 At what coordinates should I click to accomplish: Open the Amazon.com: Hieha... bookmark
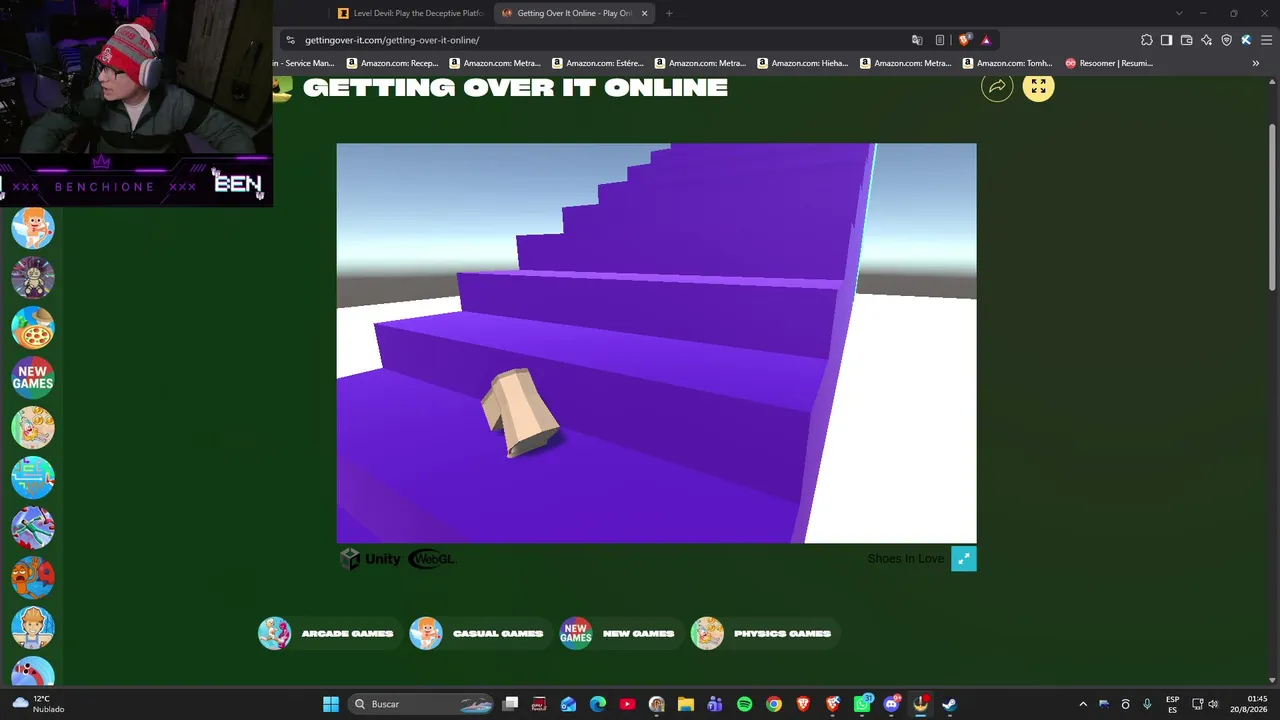click(803, 63)
